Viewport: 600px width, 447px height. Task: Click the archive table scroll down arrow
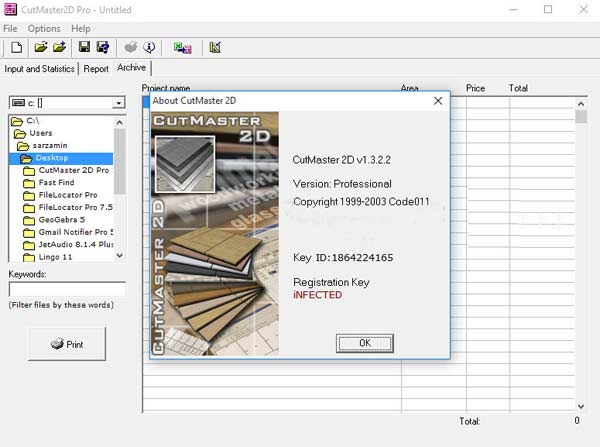[581, 406]
